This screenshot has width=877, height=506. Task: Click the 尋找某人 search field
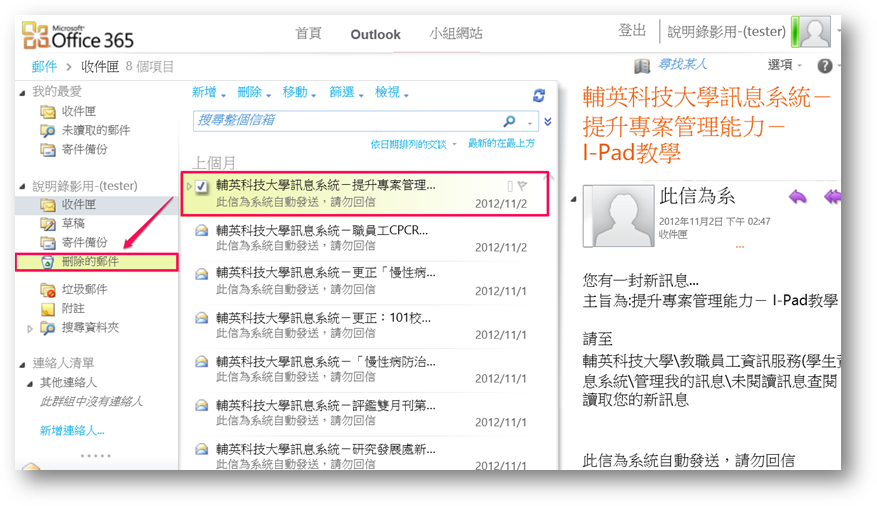[x=682, y=65]
